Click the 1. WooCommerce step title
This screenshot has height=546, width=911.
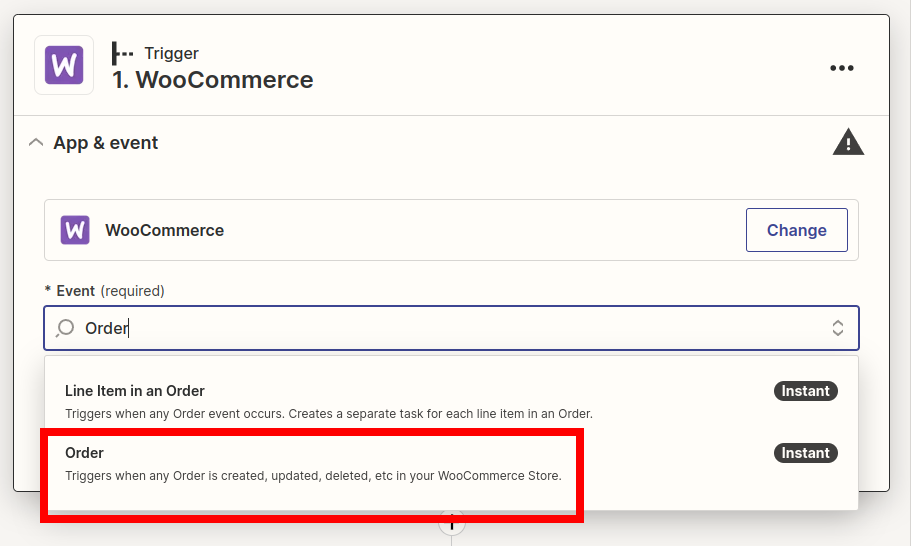(213, 80)
